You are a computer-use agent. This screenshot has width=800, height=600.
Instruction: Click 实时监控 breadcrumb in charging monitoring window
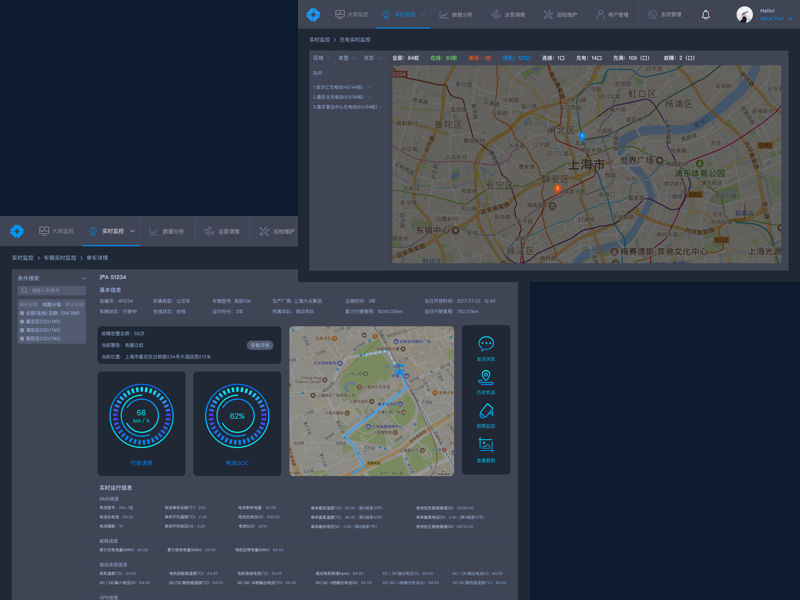(319, 40)
